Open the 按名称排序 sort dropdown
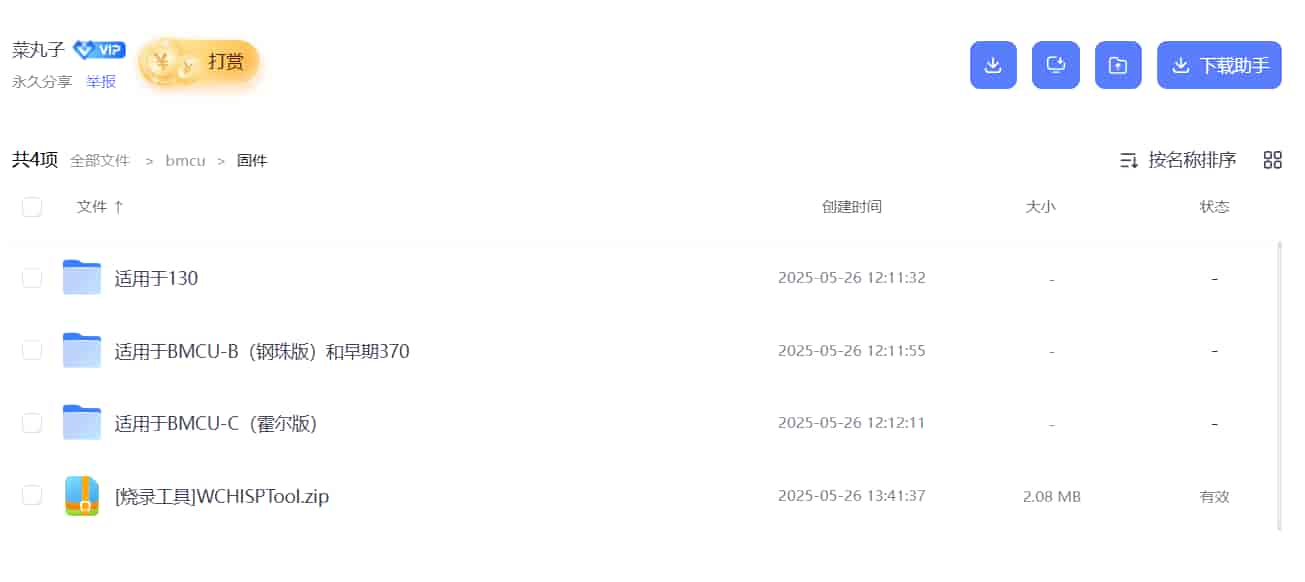 [x=1178, y=160]
